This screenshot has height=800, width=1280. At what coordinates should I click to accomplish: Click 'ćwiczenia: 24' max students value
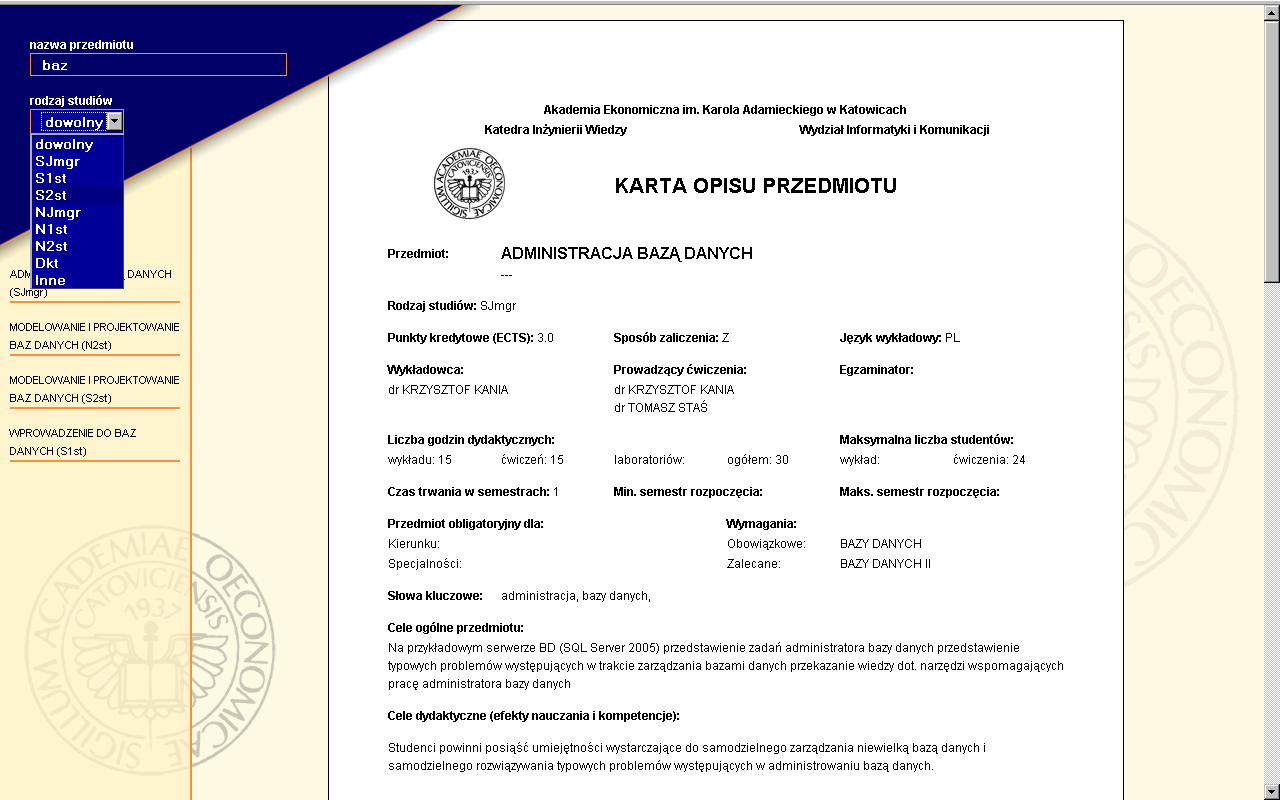click(989, 460)
